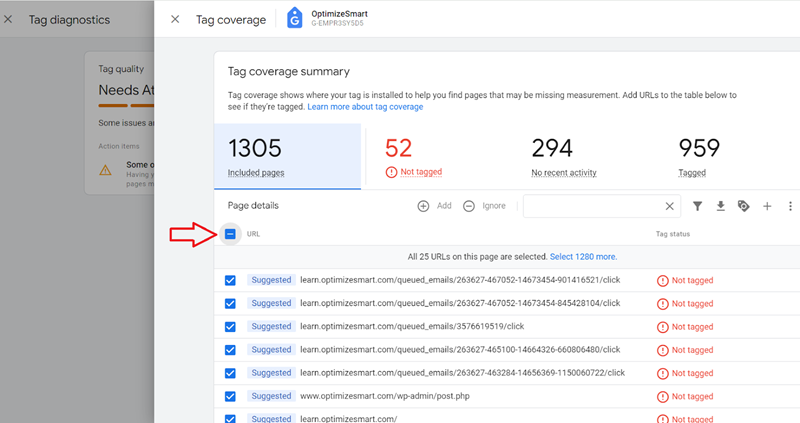Click URL ending 14673454-845428104/click

(460, 303)
